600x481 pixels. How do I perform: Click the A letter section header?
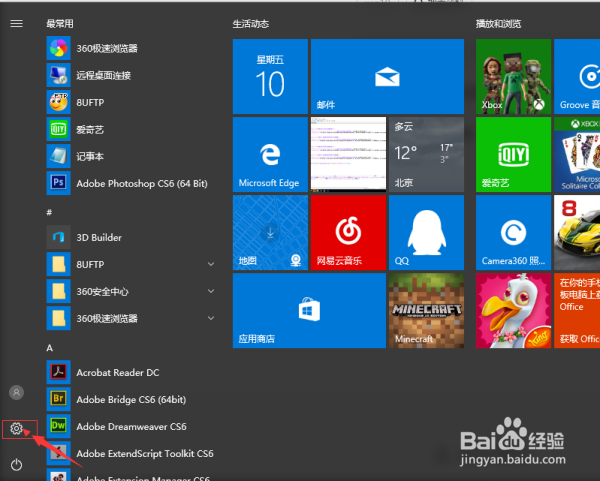pos(49,348)
